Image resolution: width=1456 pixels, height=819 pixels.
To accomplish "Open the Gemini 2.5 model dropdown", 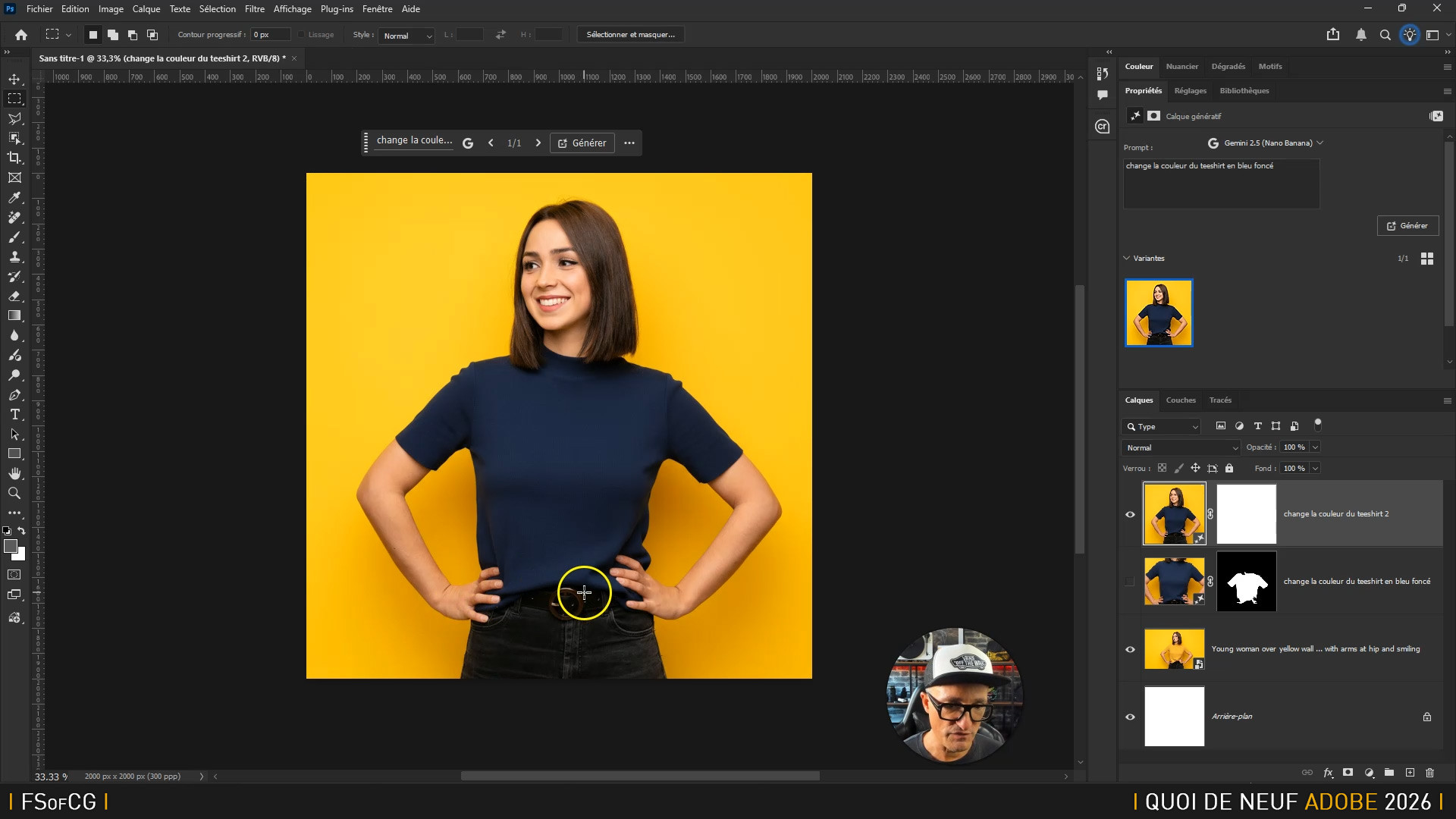I will 1266,143.
